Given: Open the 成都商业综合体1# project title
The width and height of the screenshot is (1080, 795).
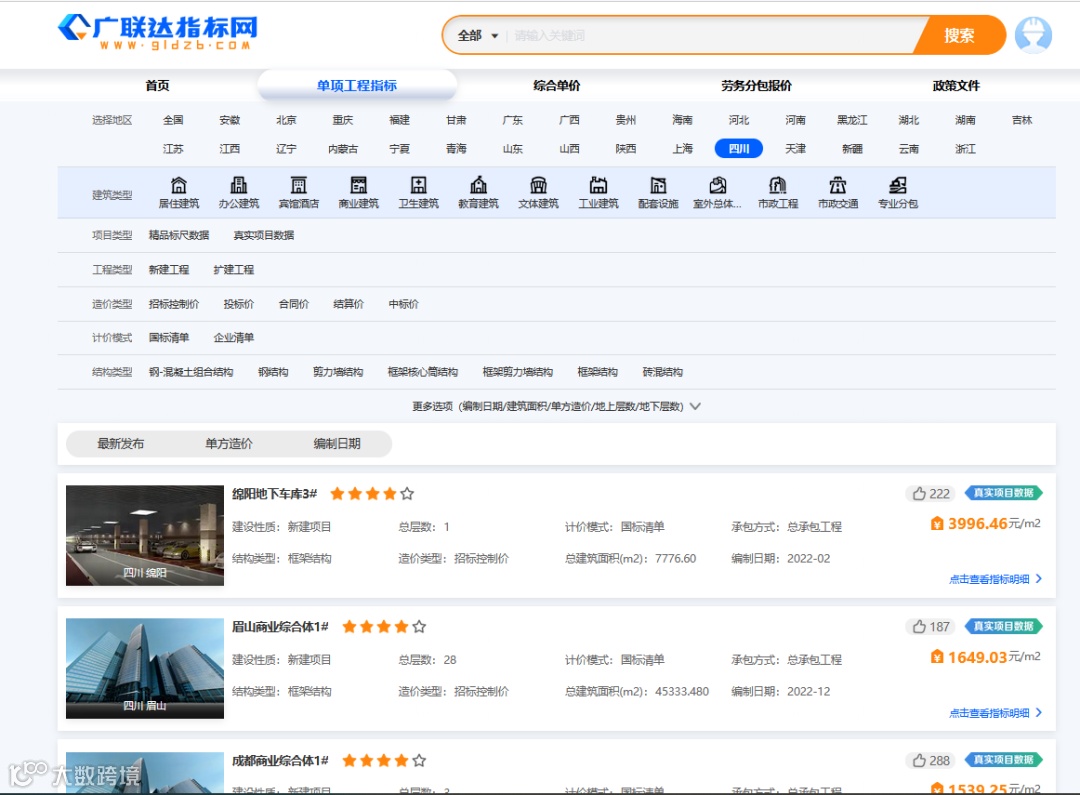Looking at the screenshot, I should point(280,760).
